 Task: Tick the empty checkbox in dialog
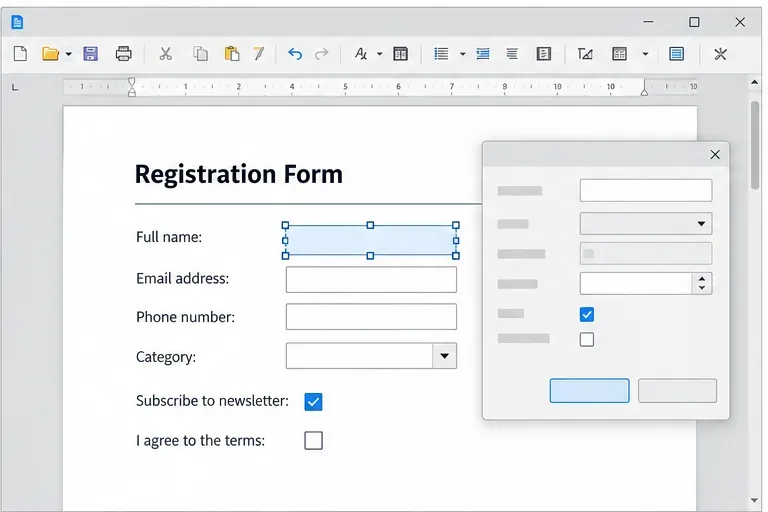[587, 340]
